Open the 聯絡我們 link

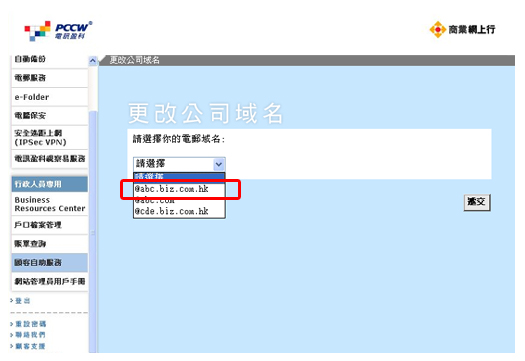tap(30, 335)
